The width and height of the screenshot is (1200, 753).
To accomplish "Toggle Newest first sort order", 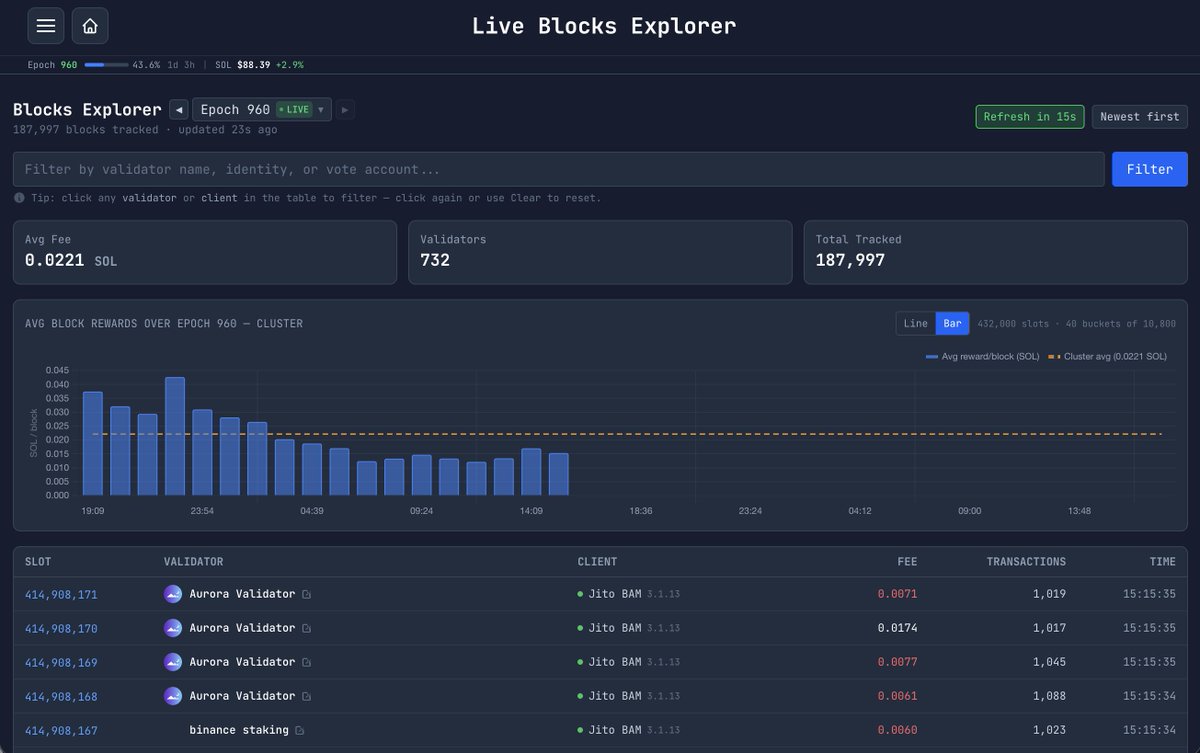I will (1140, 117).
